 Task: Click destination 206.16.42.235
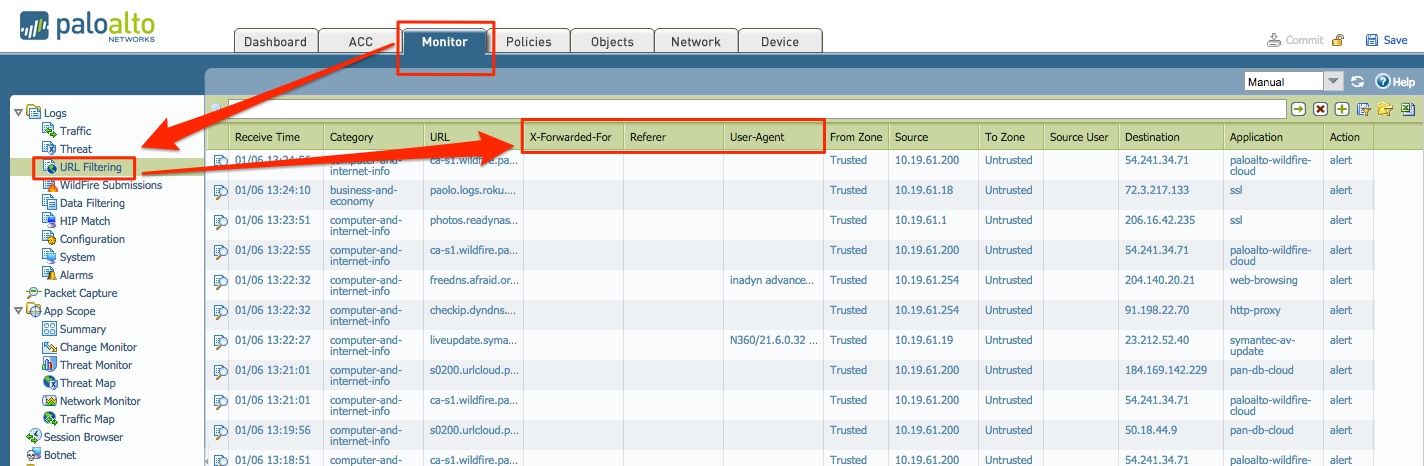(1161, 220)
